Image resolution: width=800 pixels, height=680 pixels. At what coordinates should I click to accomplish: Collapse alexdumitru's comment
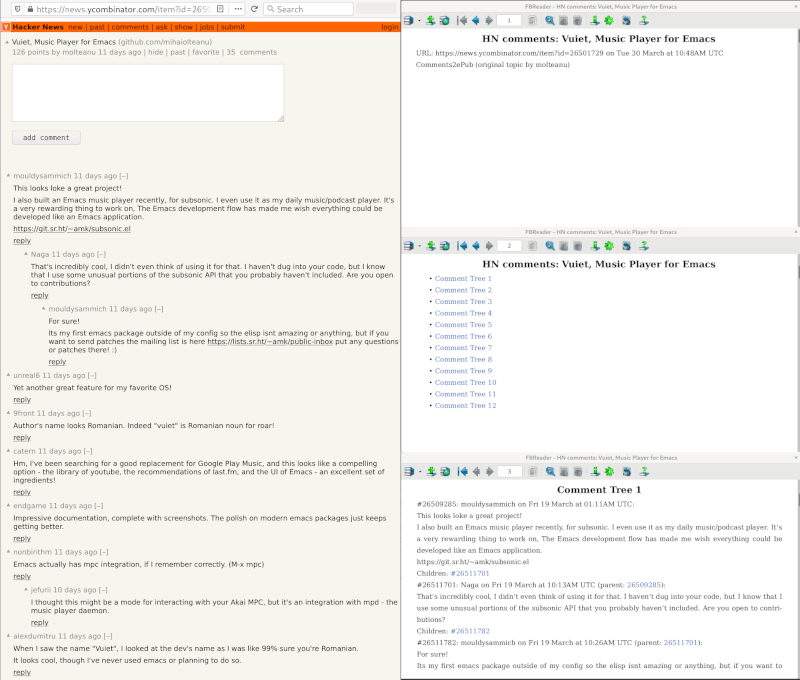point(108,636)
